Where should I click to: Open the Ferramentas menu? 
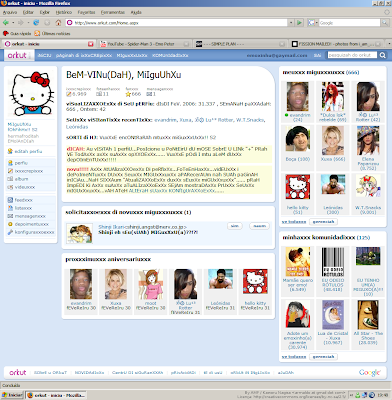(113, 12)
